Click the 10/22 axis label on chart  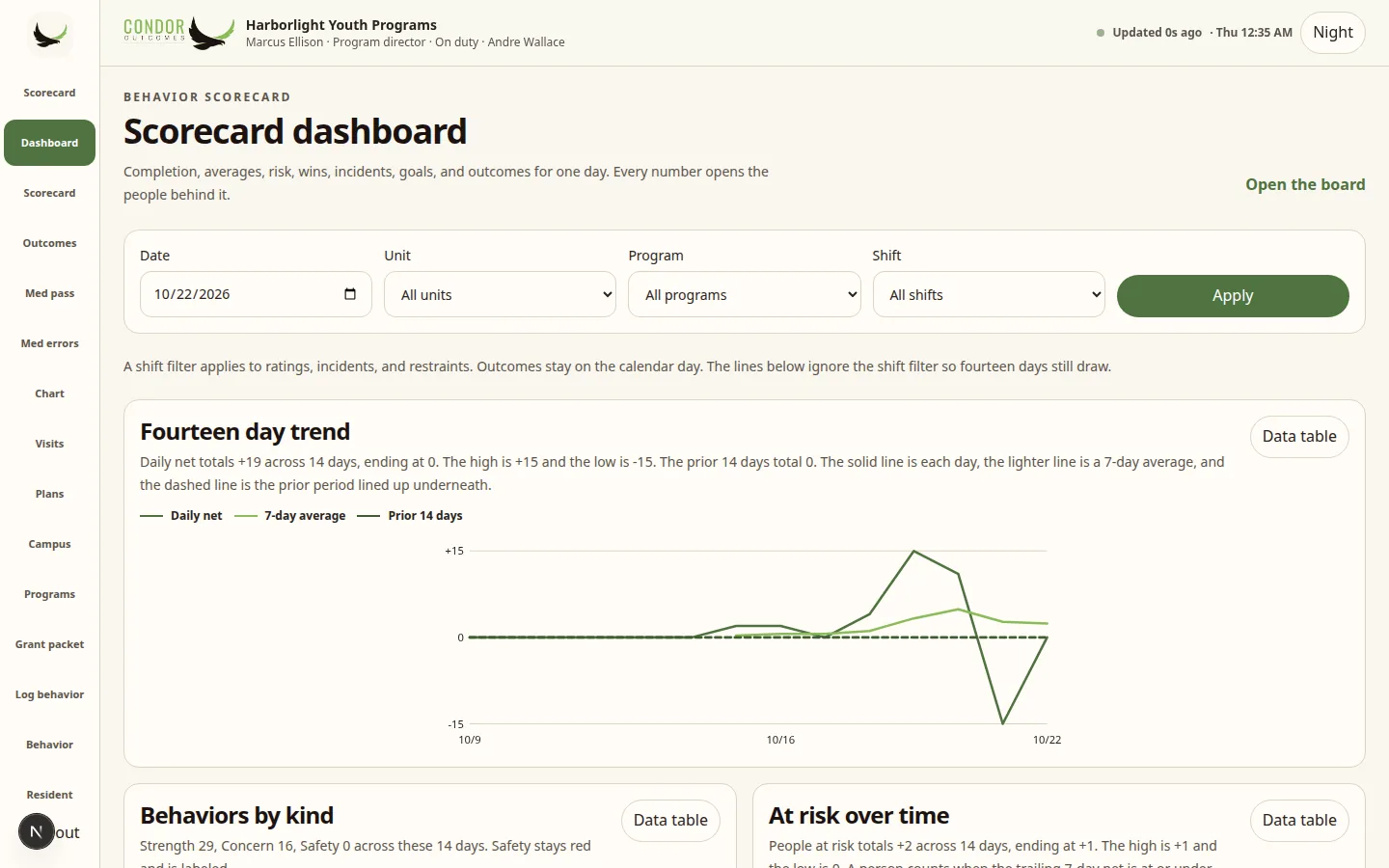coord(1047,740)
